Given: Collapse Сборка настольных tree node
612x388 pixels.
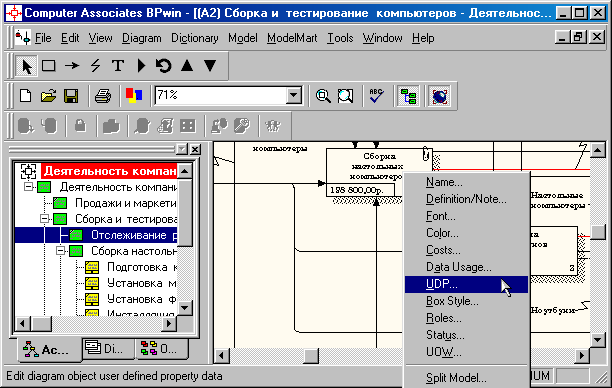Looking at the screenshot, I should pos(61,251).
